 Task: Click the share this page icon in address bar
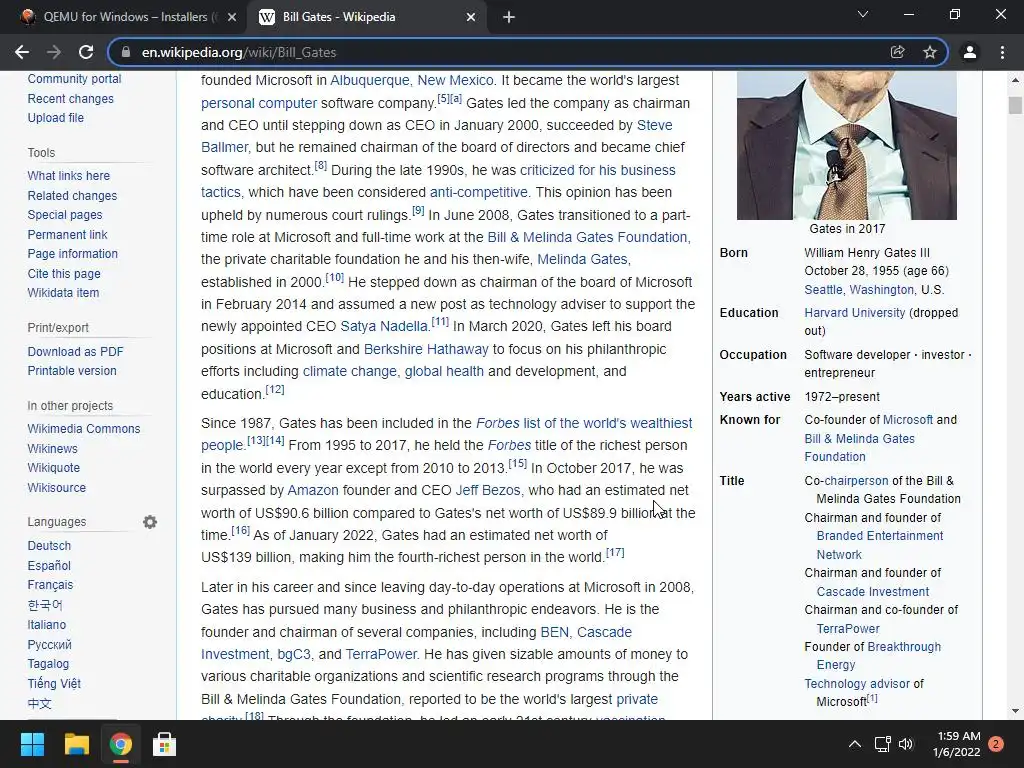point(897,52)
